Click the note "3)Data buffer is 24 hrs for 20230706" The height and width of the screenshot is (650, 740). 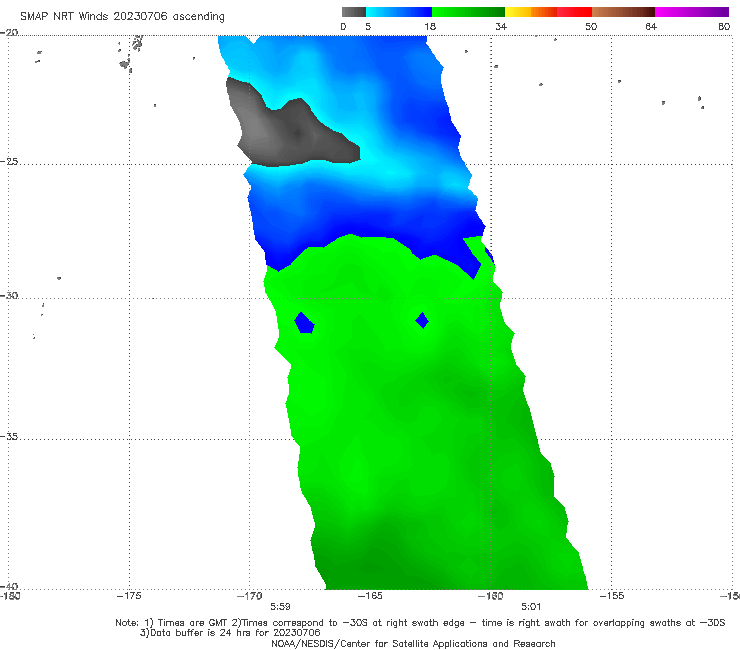click(x=230, y=633)
